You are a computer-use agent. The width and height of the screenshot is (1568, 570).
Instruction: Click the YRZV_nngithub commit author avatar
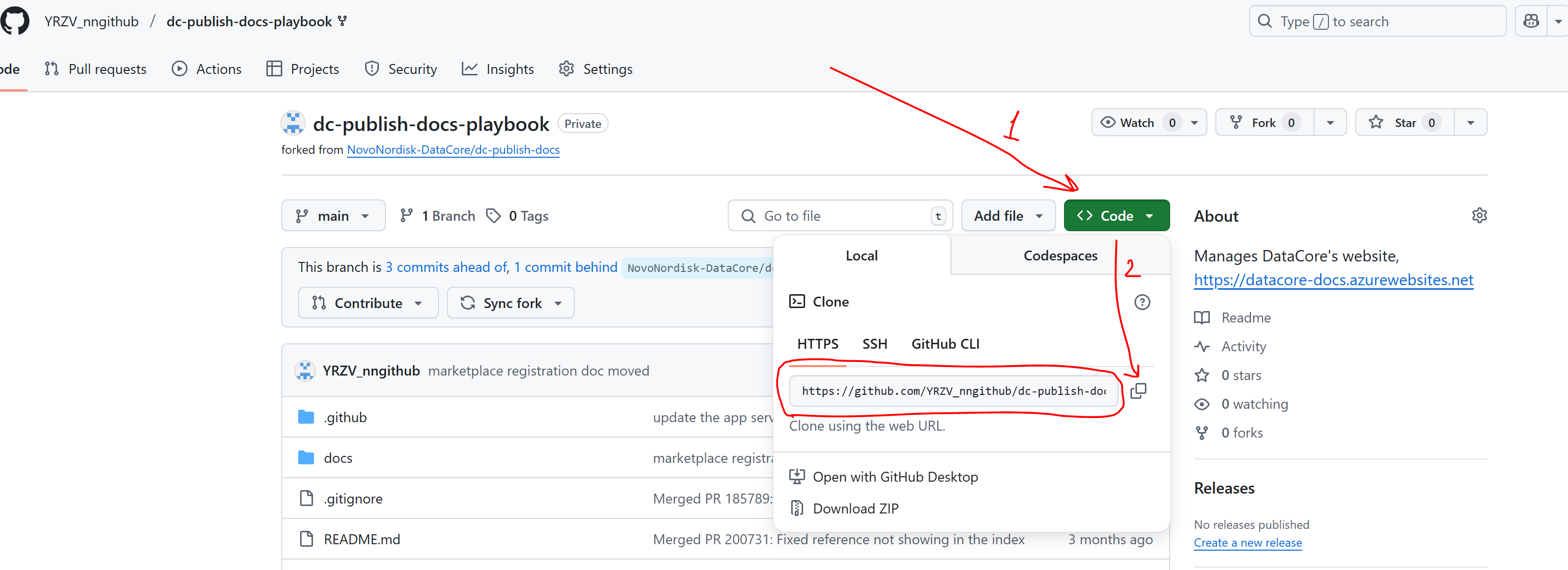pyautogui.click(x=305, y=371)
